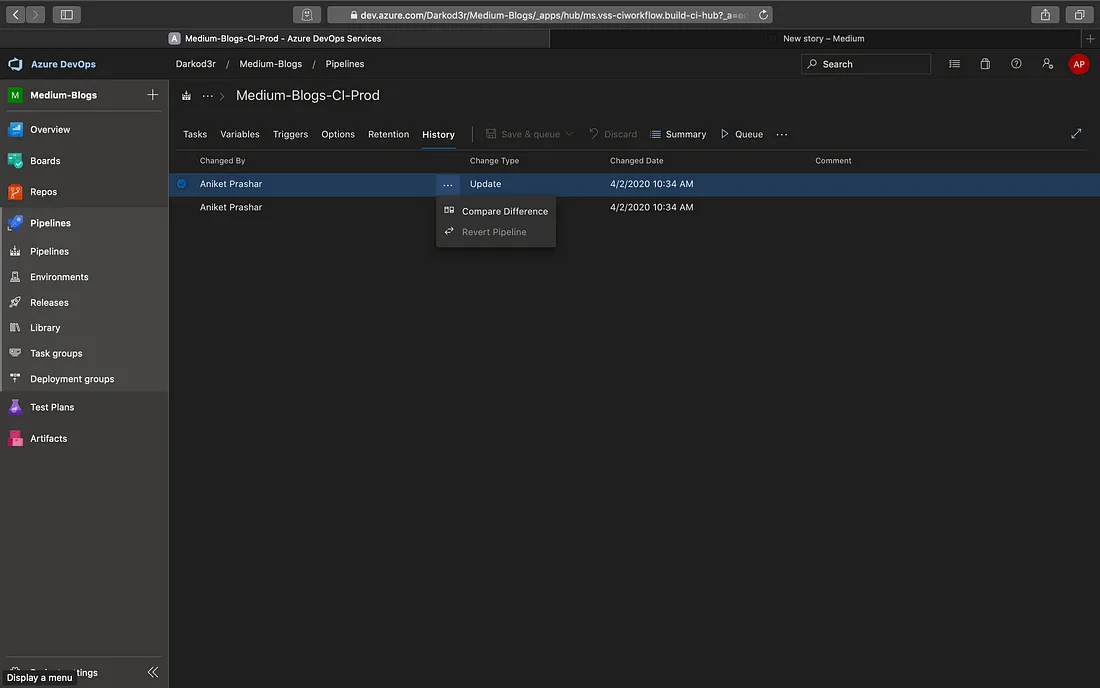Open the Medium-Blogs breadcrumb link
Image resolution: width=1100 pixels, height=688 pixels.
pyautogui.click(x=271, y=64)
